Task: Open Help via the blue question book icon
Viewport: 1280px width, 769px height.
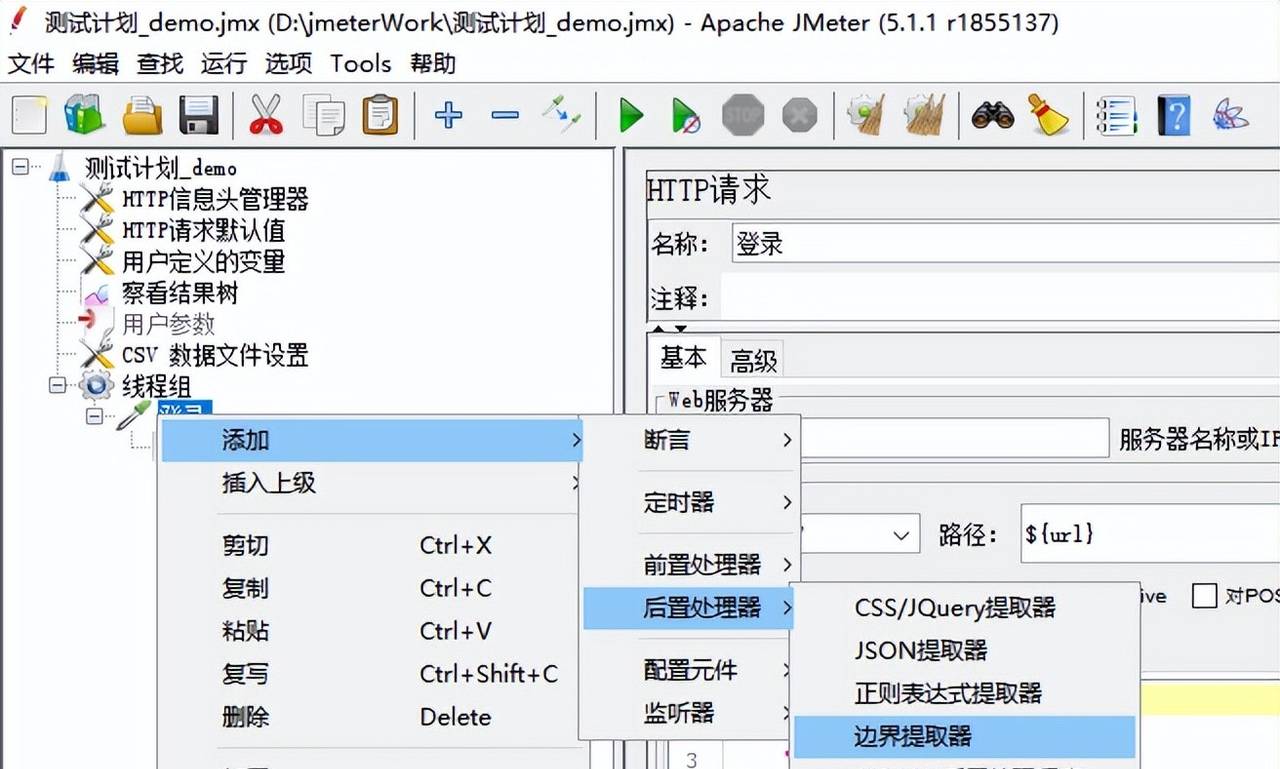Action: coord(1173,115)
